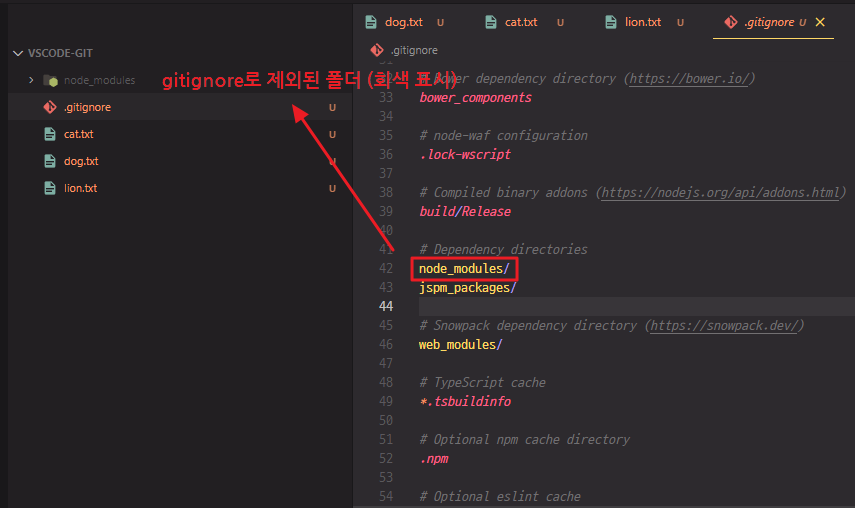This screenshot has height=508, width=855.
Task: Select the .gitignore editor tab
Action: tap(769, 22)
